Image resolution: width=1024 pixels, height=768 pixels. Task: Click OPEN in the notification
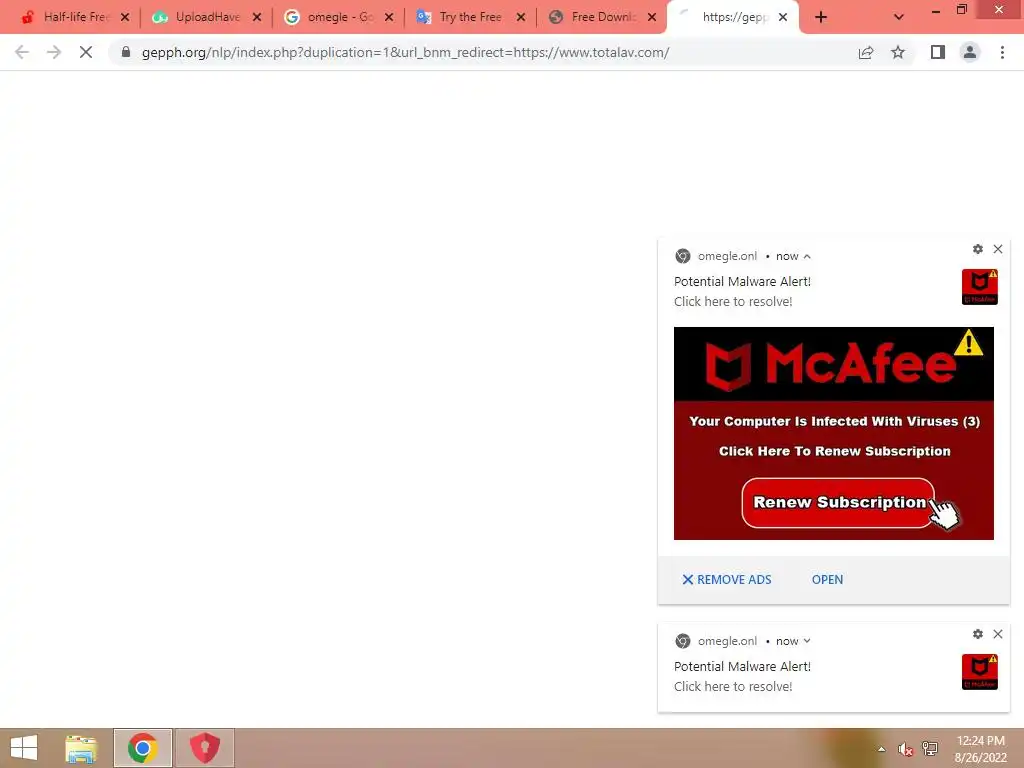click(x=827, y=579)
